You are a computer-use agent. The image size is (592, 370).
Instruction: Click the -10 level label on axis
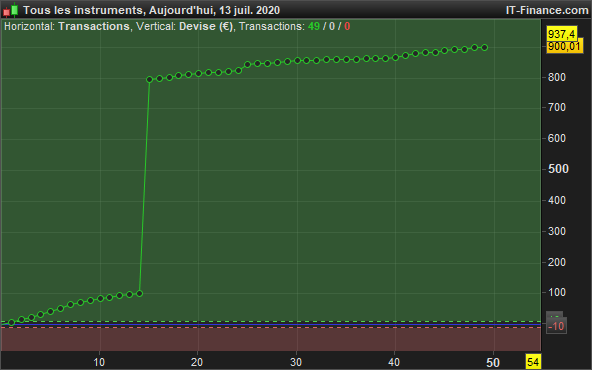557,326
